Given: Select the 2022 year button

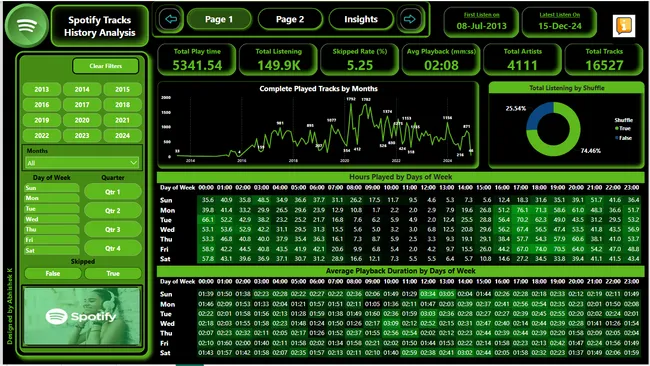Looking at the screenshot, I should [x=41, y=135].
